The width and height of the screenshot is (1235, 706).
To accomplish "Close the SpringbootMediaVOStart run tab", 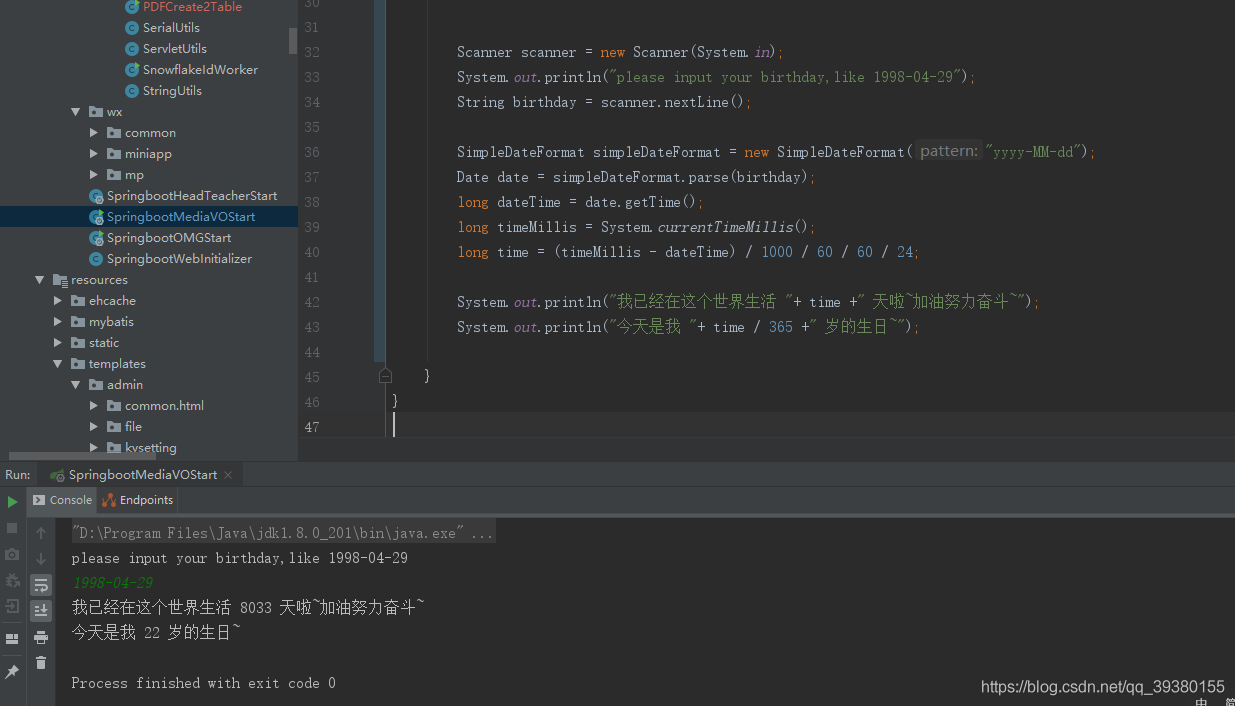I will click(x=228, y=475).
